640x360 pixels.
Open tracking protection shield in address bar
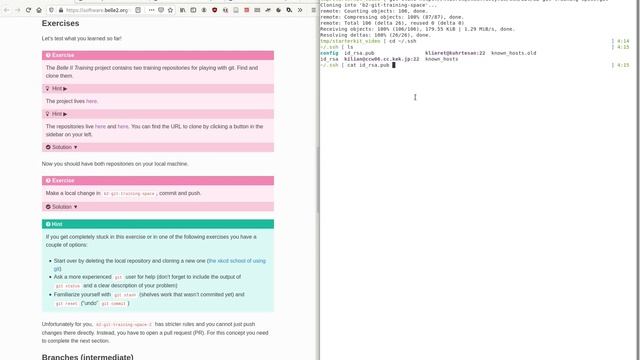coord(51,10)
